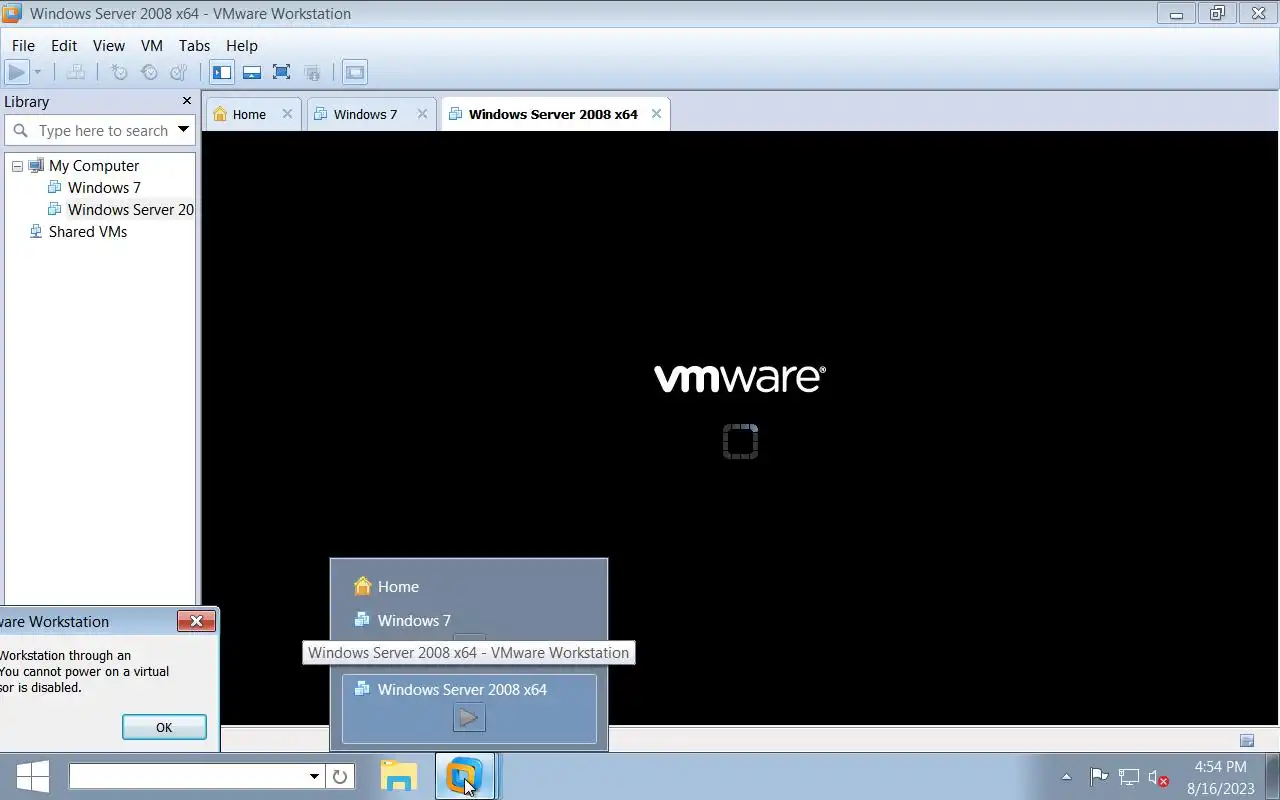Viewport: 1280px width, 800px height.
Task: Open the Tabs menu
Action: coord(194,46)
